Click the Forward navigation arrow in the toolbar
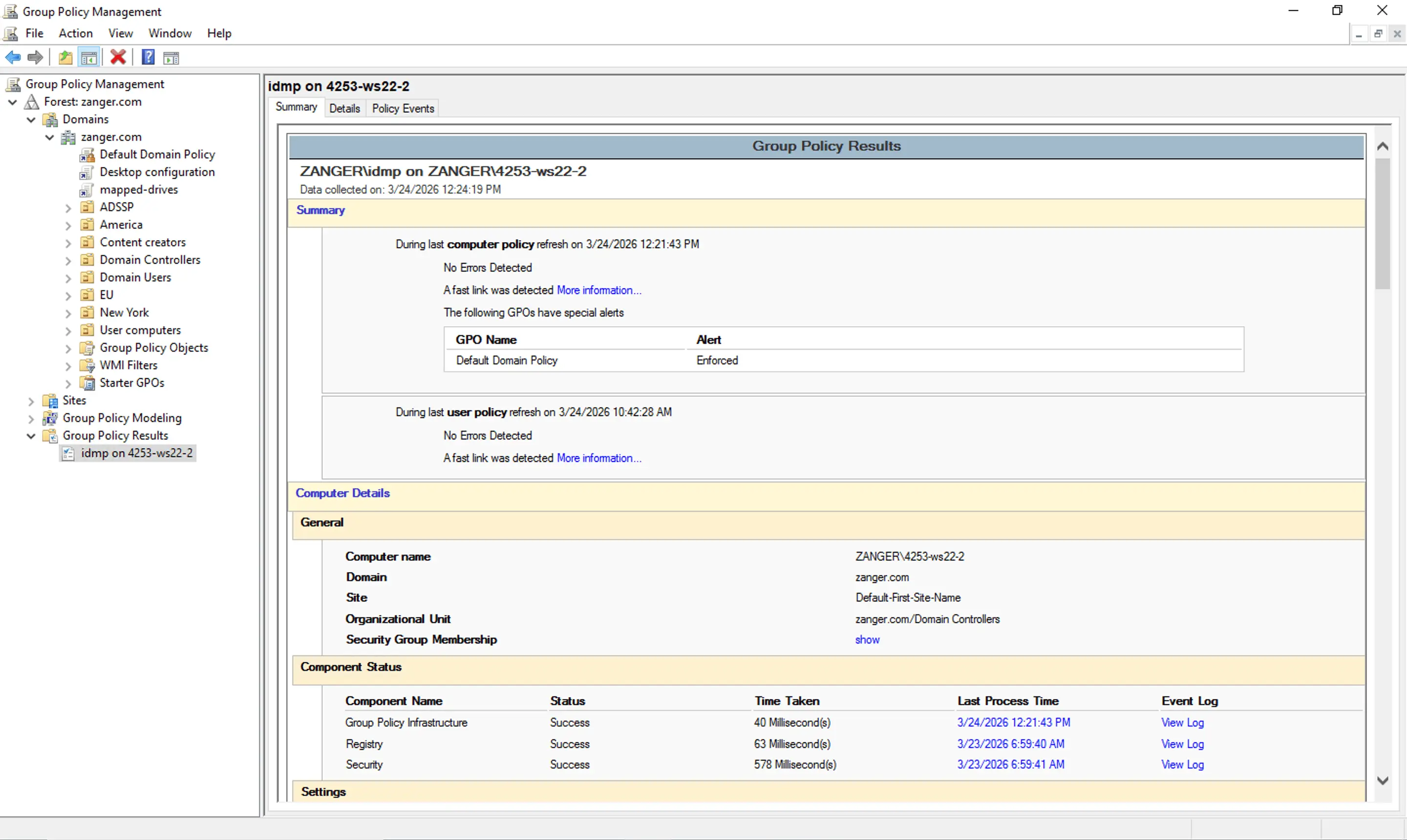Viewport: 1407px width, 840px height. [35, 57]
